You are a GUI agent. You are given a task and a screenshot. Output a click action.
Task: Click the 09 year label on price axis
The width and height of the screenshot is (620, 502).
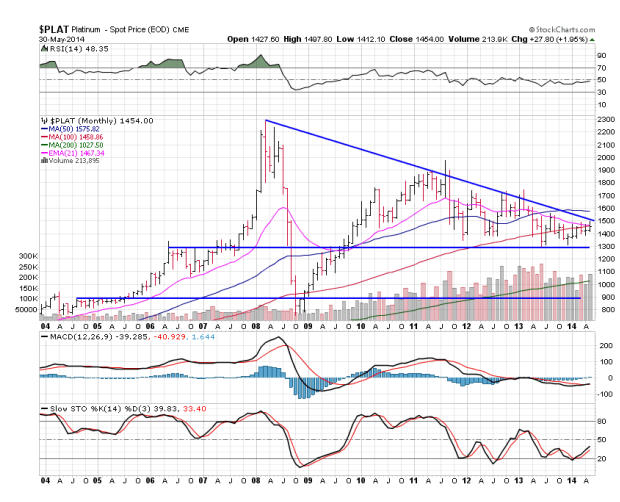pyautogui.click(x=308, y=327)
